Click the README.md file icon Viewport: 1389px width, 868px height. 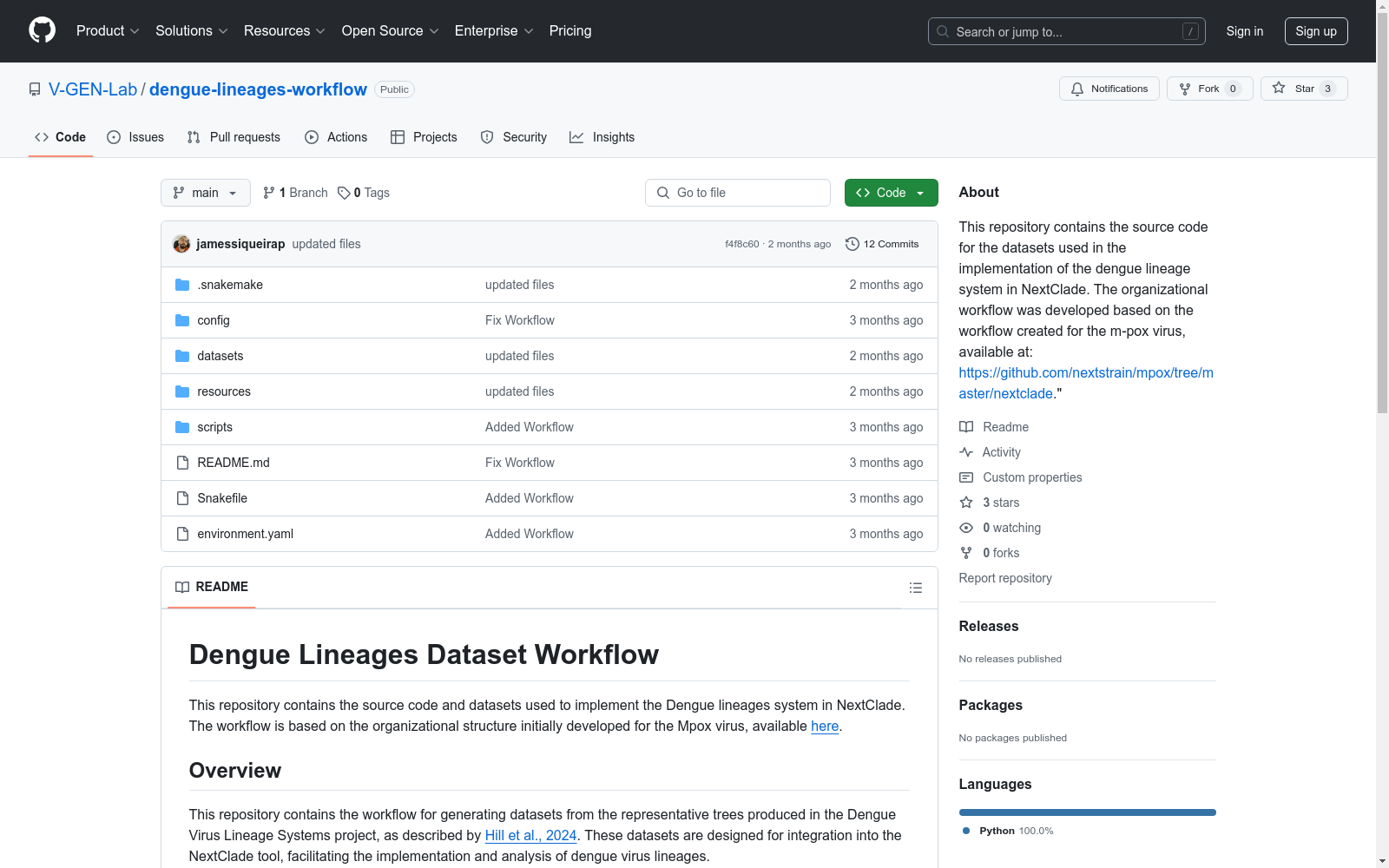pyautogui.click(x=182, y=463)
